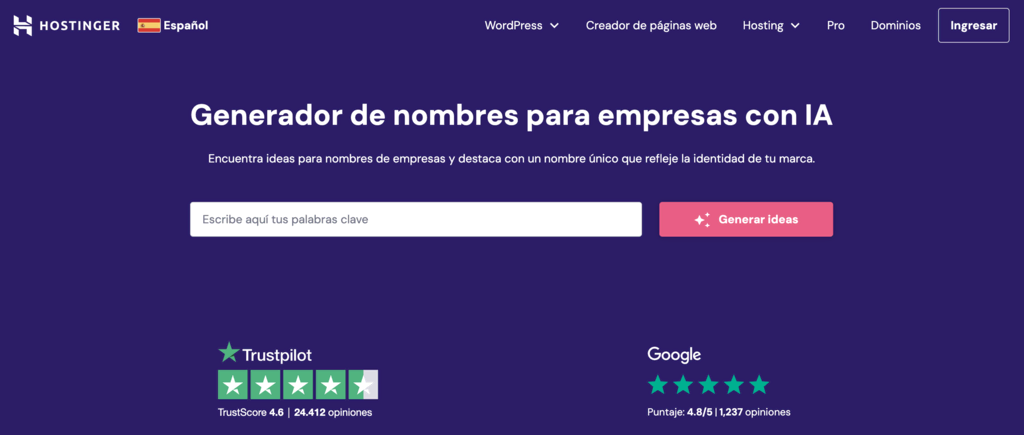Click the Trustpilot green star logo
Image resolution: width=1024 pixels, height=435 pixels.
pos(229,352)
